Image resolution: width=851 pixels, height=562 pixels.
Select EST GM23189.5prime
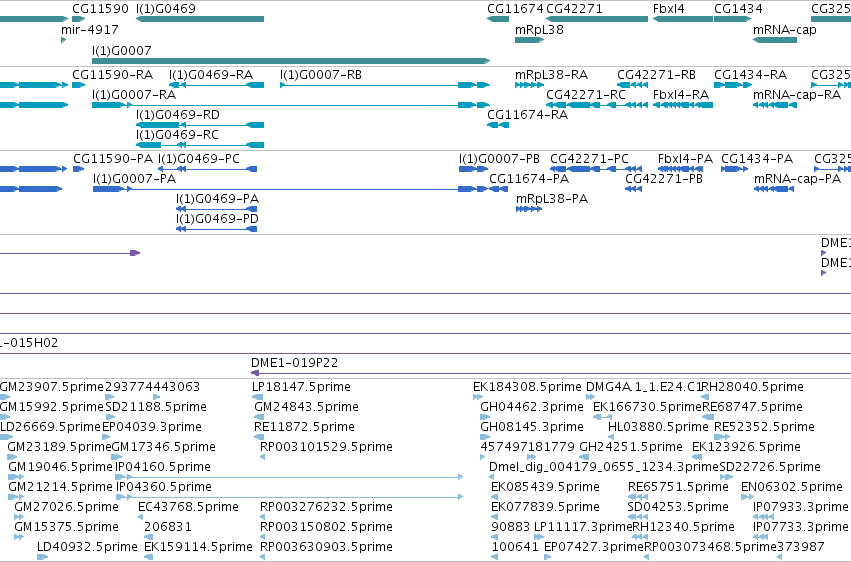[12, 457]
